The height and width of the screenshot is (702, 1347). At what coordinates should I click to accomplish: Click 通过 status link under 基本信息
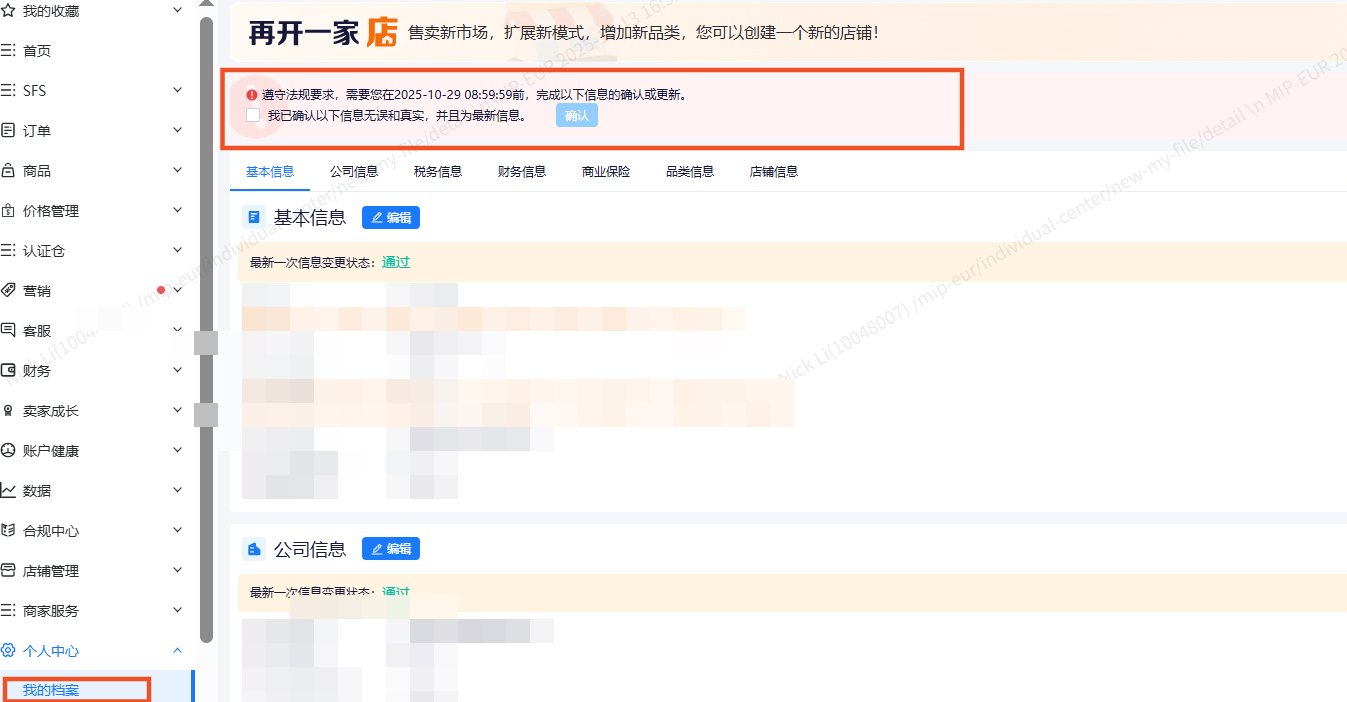[x=396, y=262]
